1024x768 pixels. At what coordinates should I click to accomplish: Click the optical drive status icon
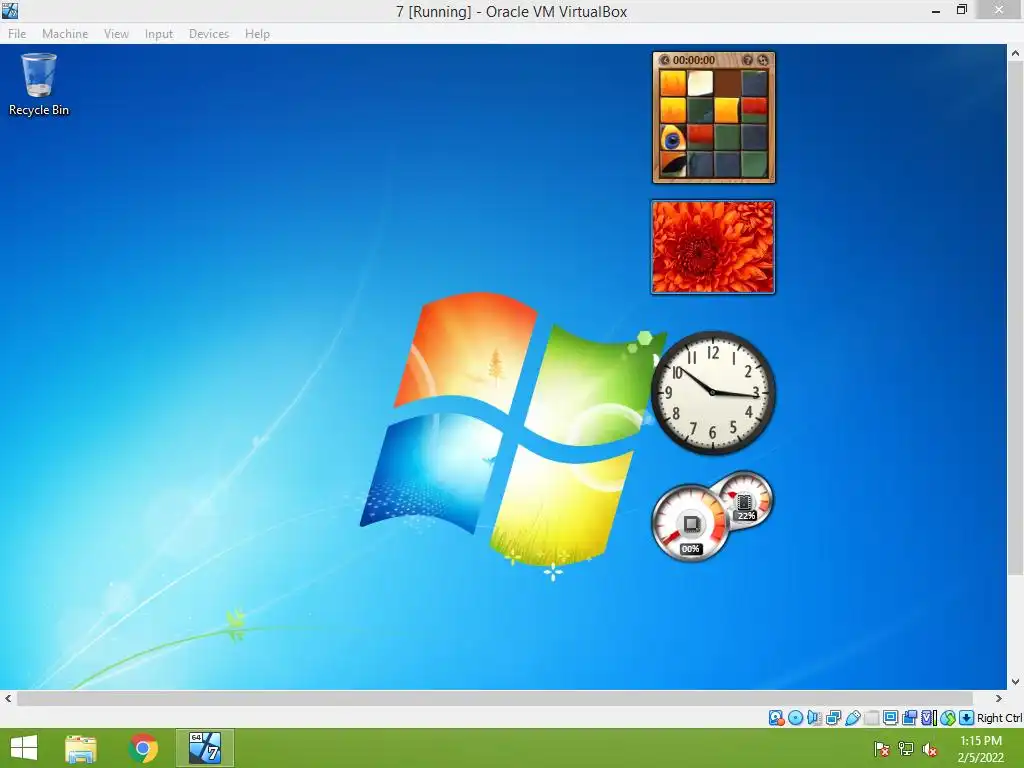point(795,718)
